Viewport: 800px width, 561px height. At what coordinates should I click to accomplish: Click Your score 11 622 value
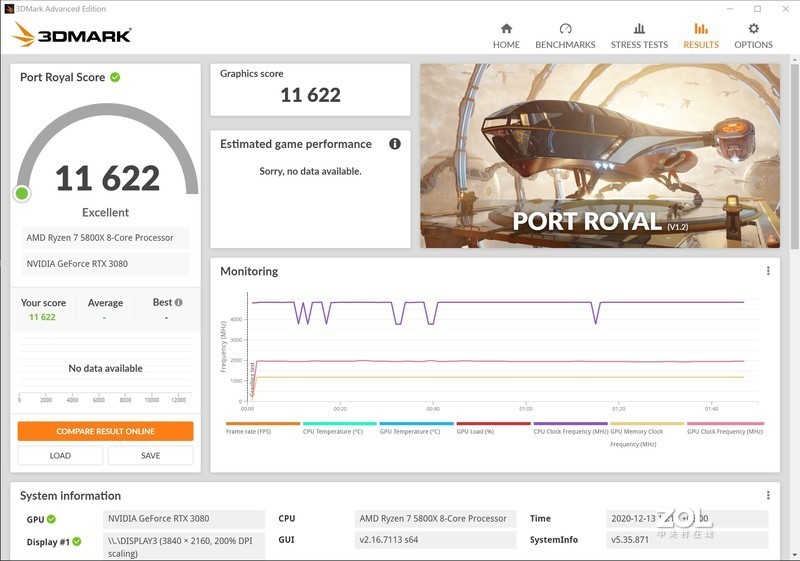pyautogui.click(x=42, y=317)
